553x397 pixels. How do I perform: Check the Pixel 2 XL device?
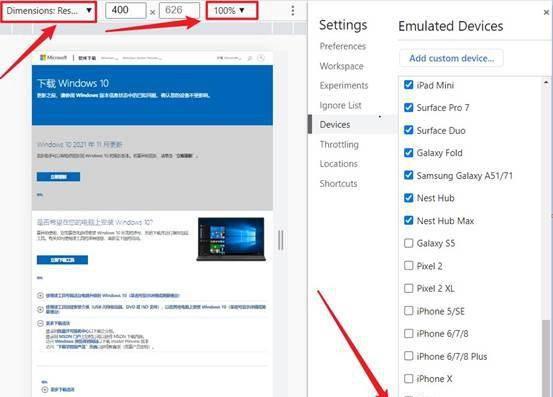tap(408, 288)
